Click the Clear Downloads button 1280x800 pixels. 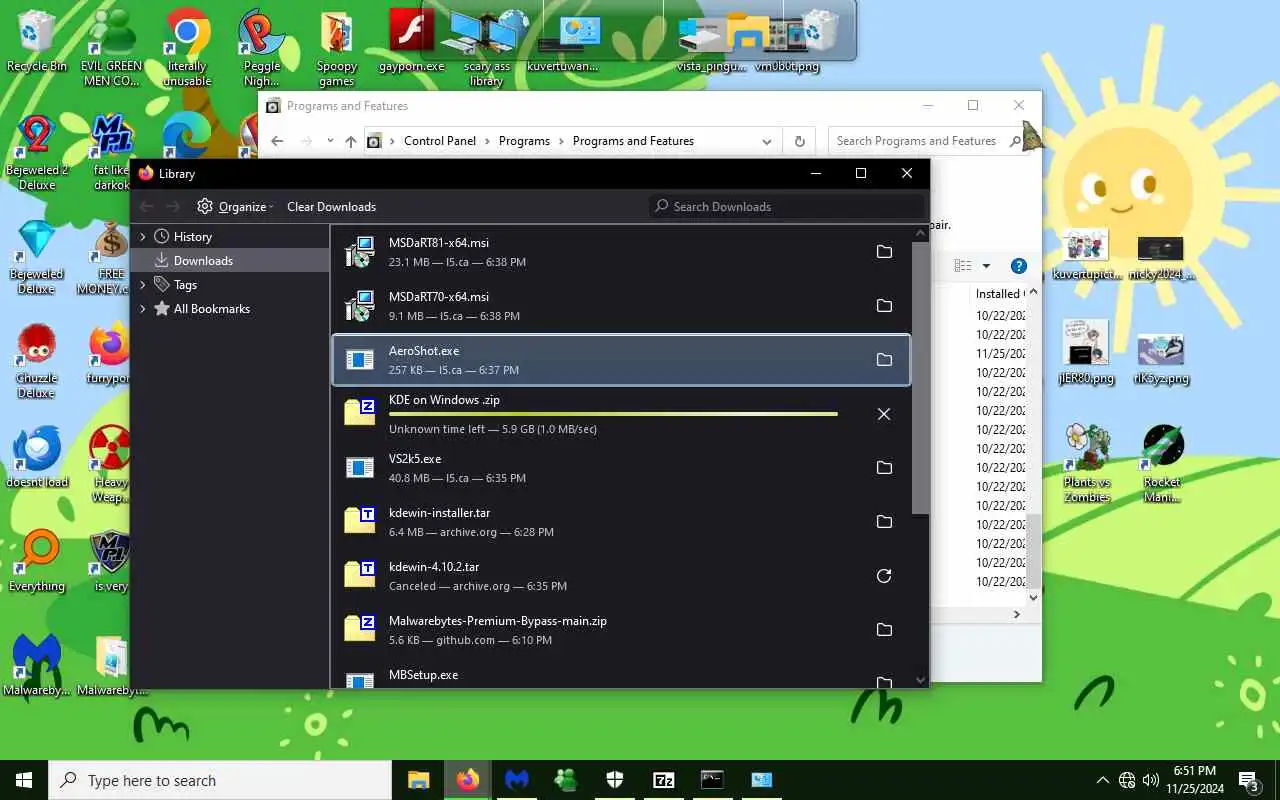[331, 207]
